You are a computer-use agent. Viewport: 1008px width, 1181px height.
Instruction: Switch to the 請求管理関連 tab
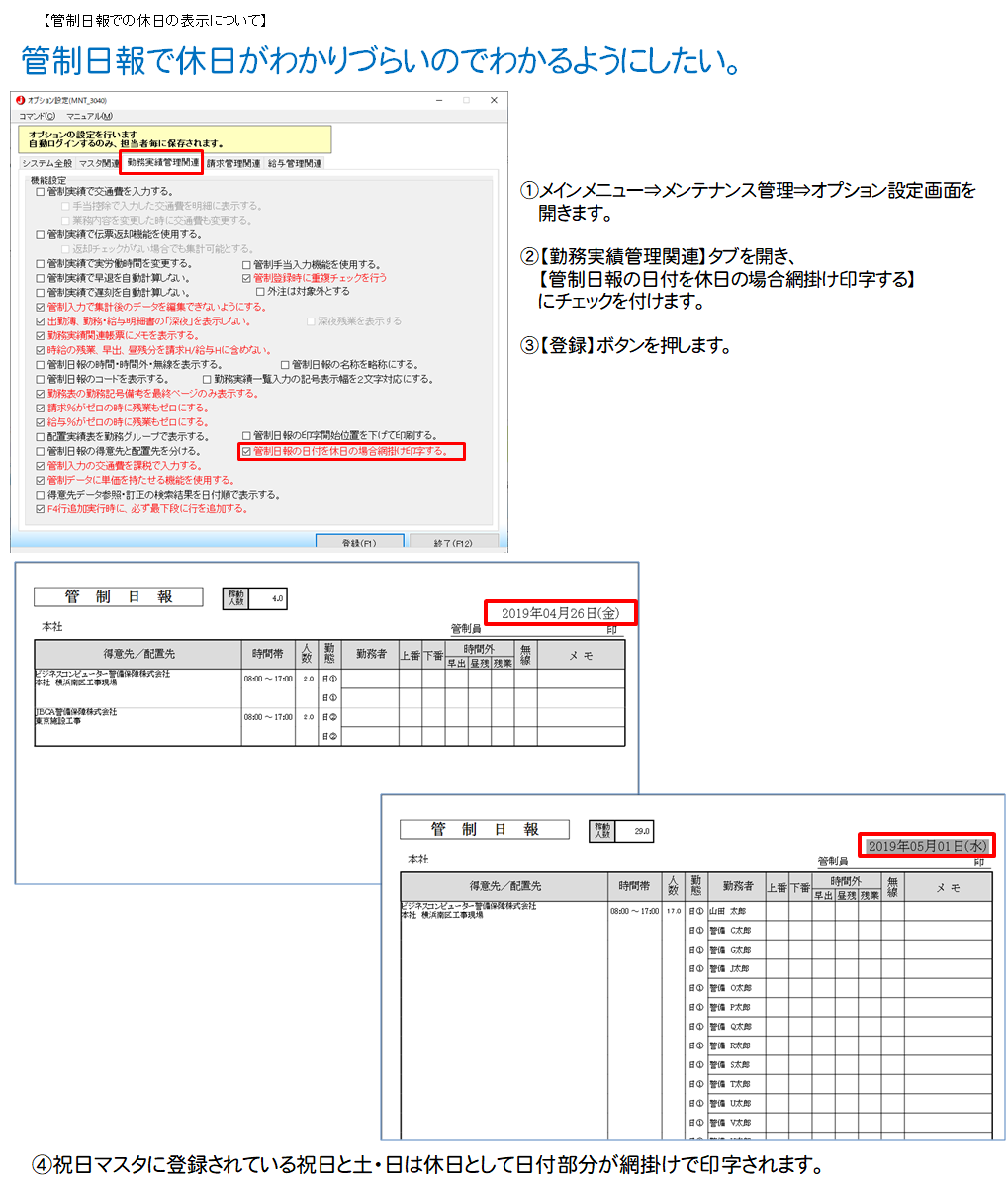[x=233, y=163]
